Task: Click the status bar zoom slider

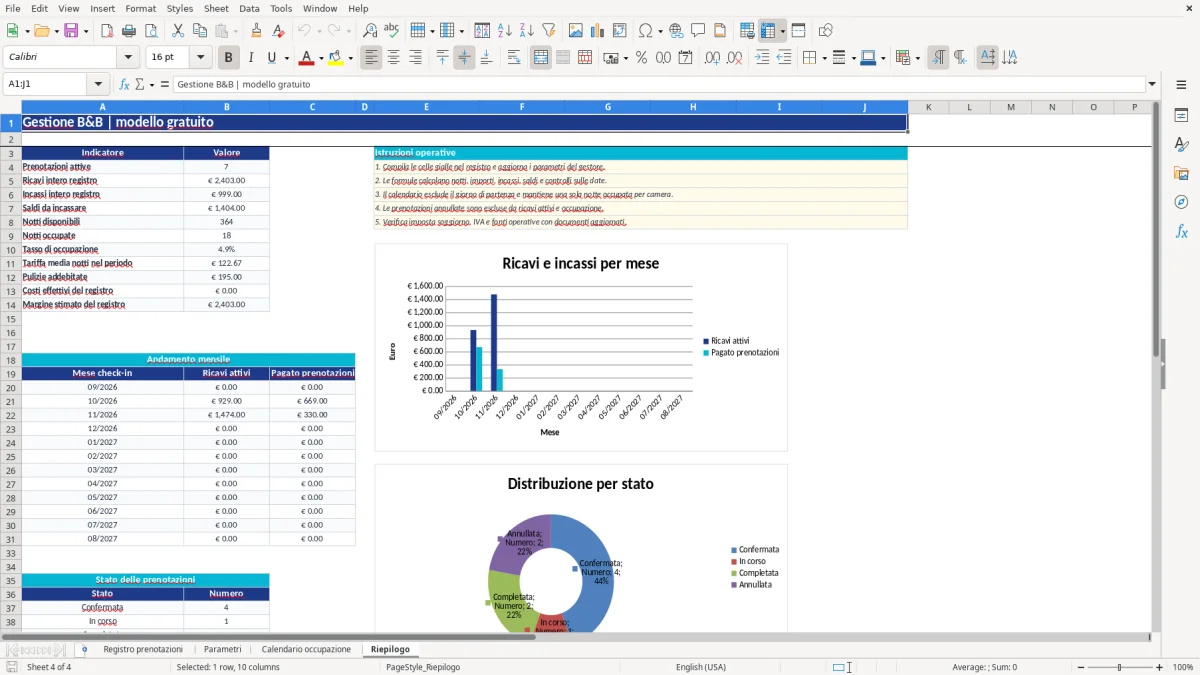Action: tap(1119, 667)
